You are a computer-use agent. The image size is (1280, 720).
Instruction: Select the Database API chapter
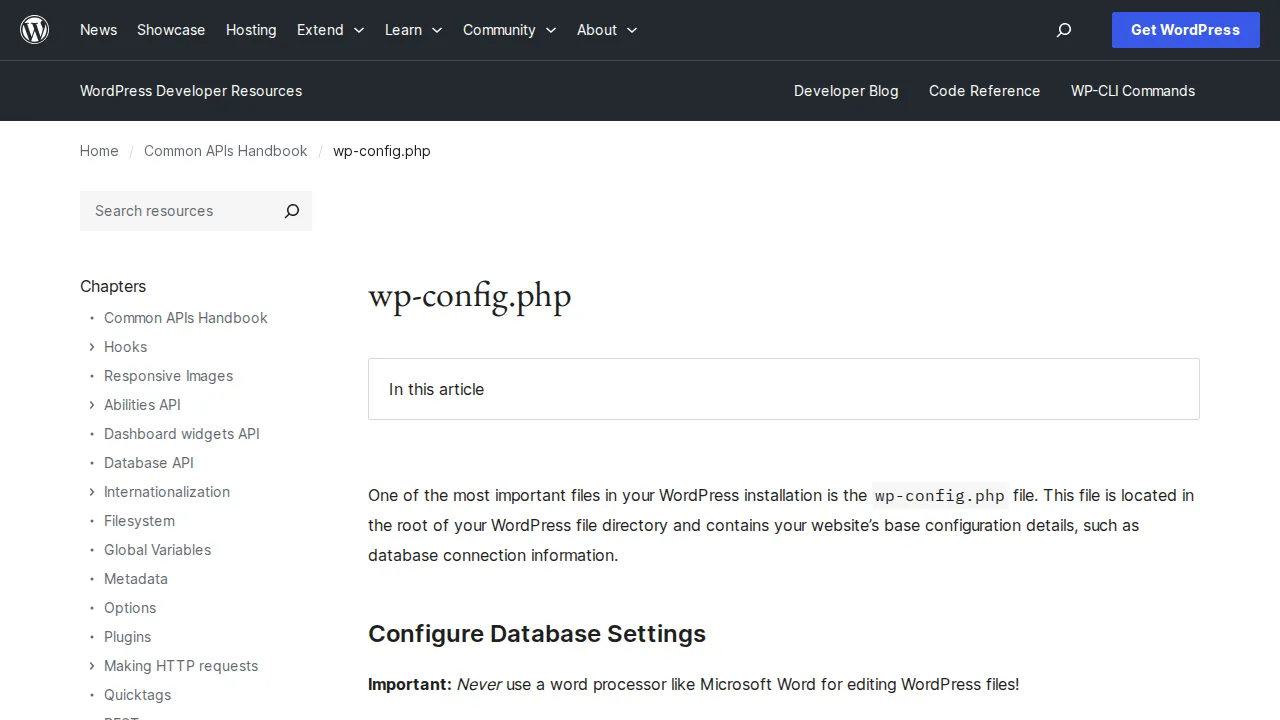pos(148,463)
